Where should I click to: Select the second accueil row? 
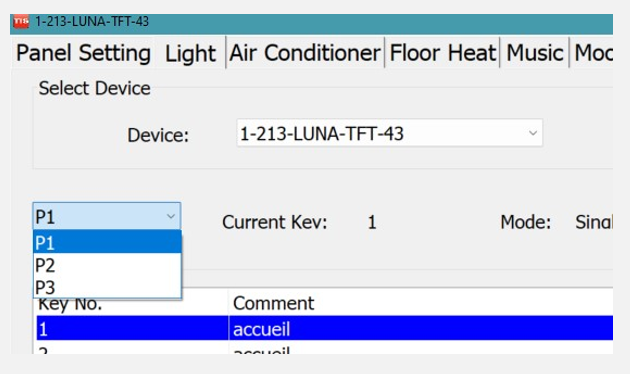pos(325,348)
